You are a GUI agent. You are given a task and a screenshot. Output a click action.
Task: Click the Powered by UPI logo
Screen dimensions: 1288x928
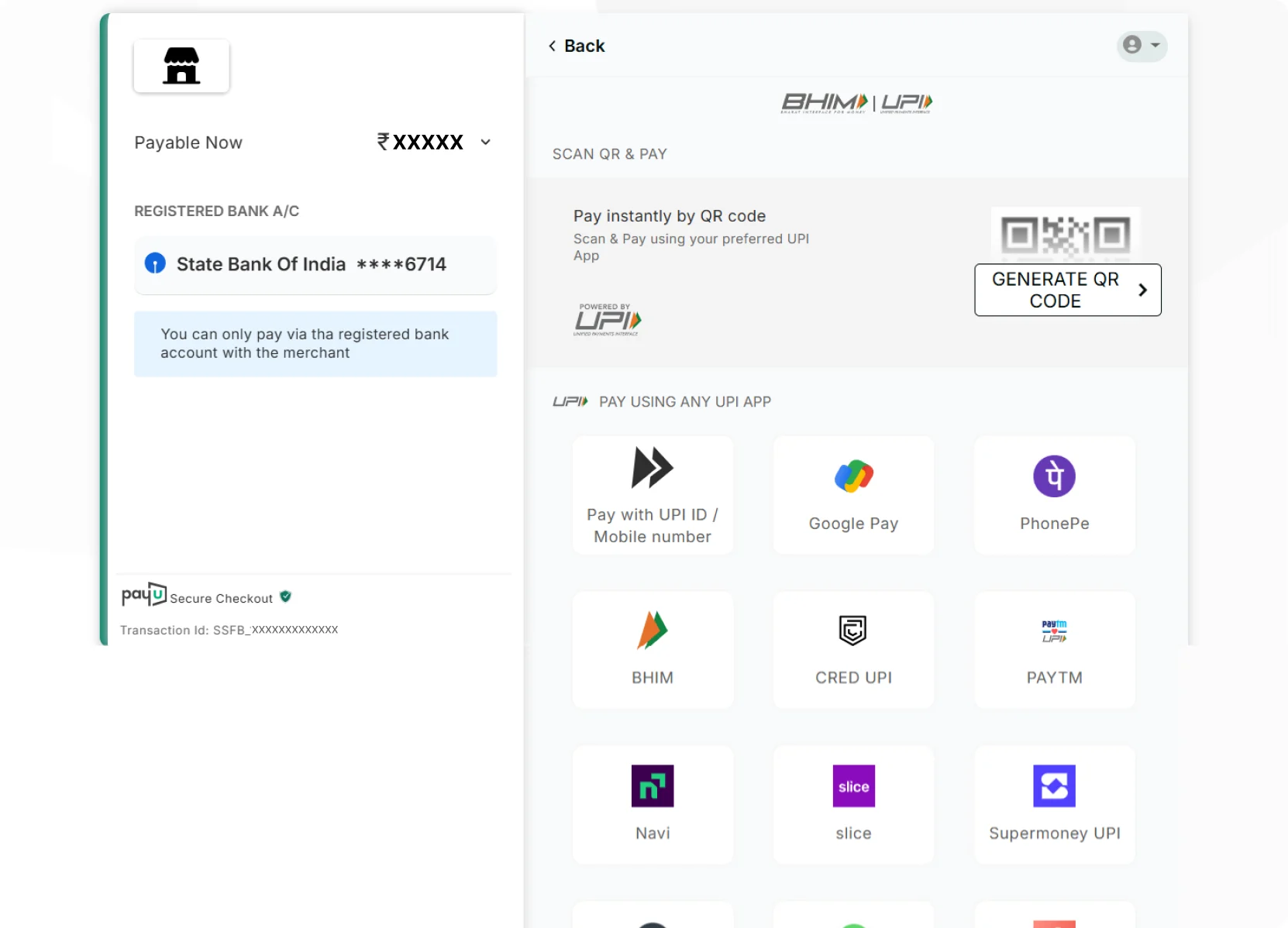point(608,320)
